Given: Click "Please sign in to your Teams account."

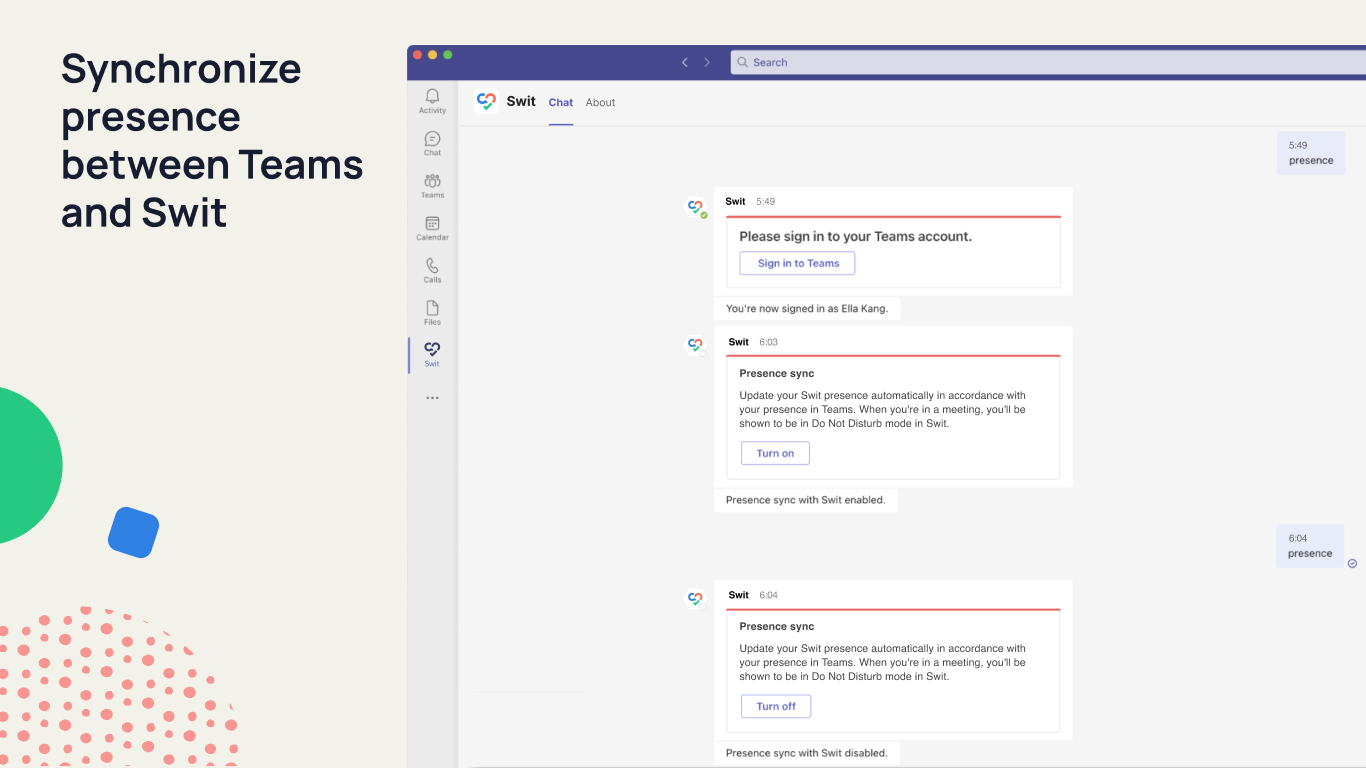Looking at the screenshot, I should pyautogui.click(x=856, y=237).
